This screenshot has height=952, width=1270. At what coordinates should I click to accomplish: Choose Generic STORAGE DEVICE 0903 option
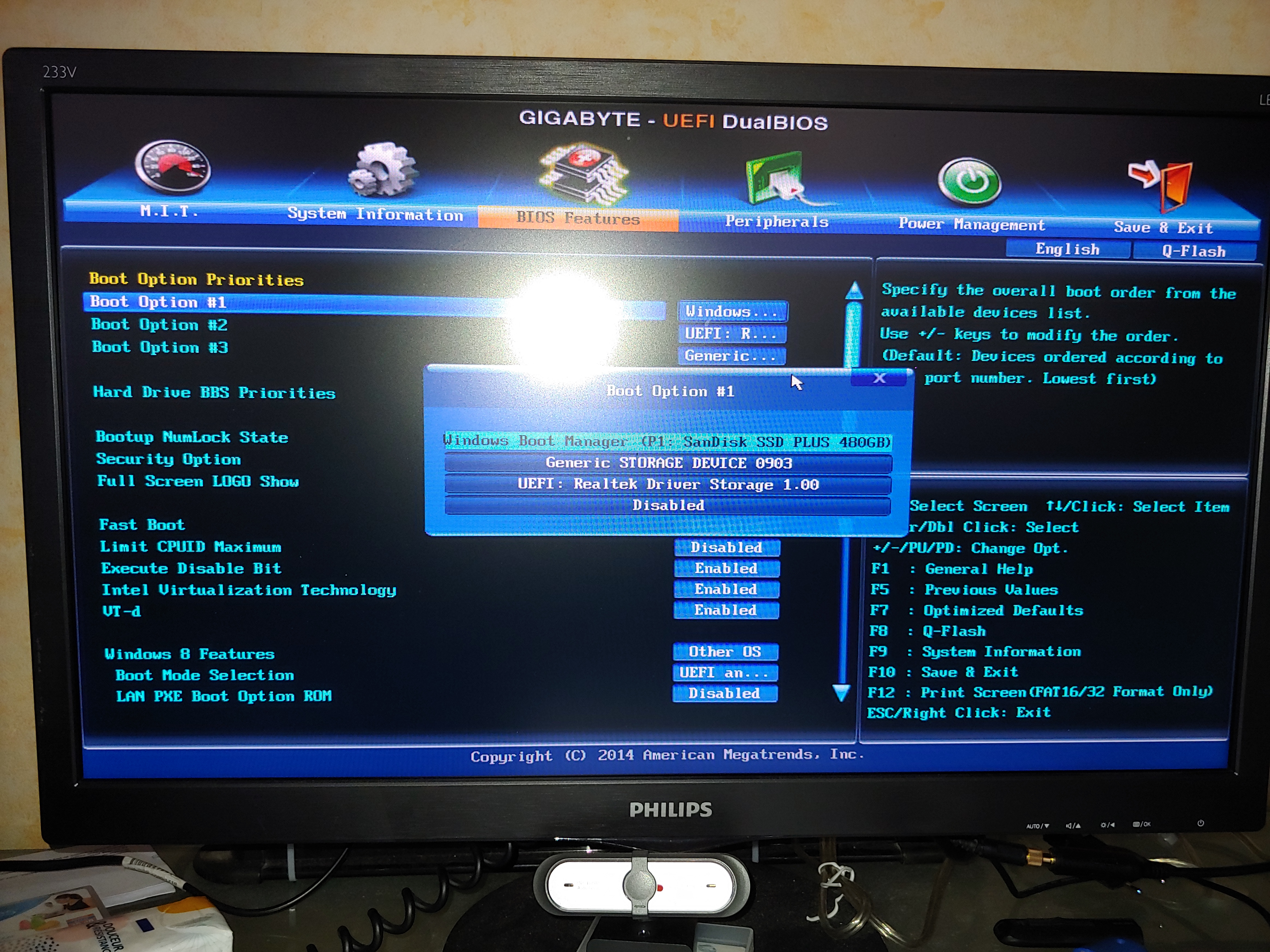668,463
